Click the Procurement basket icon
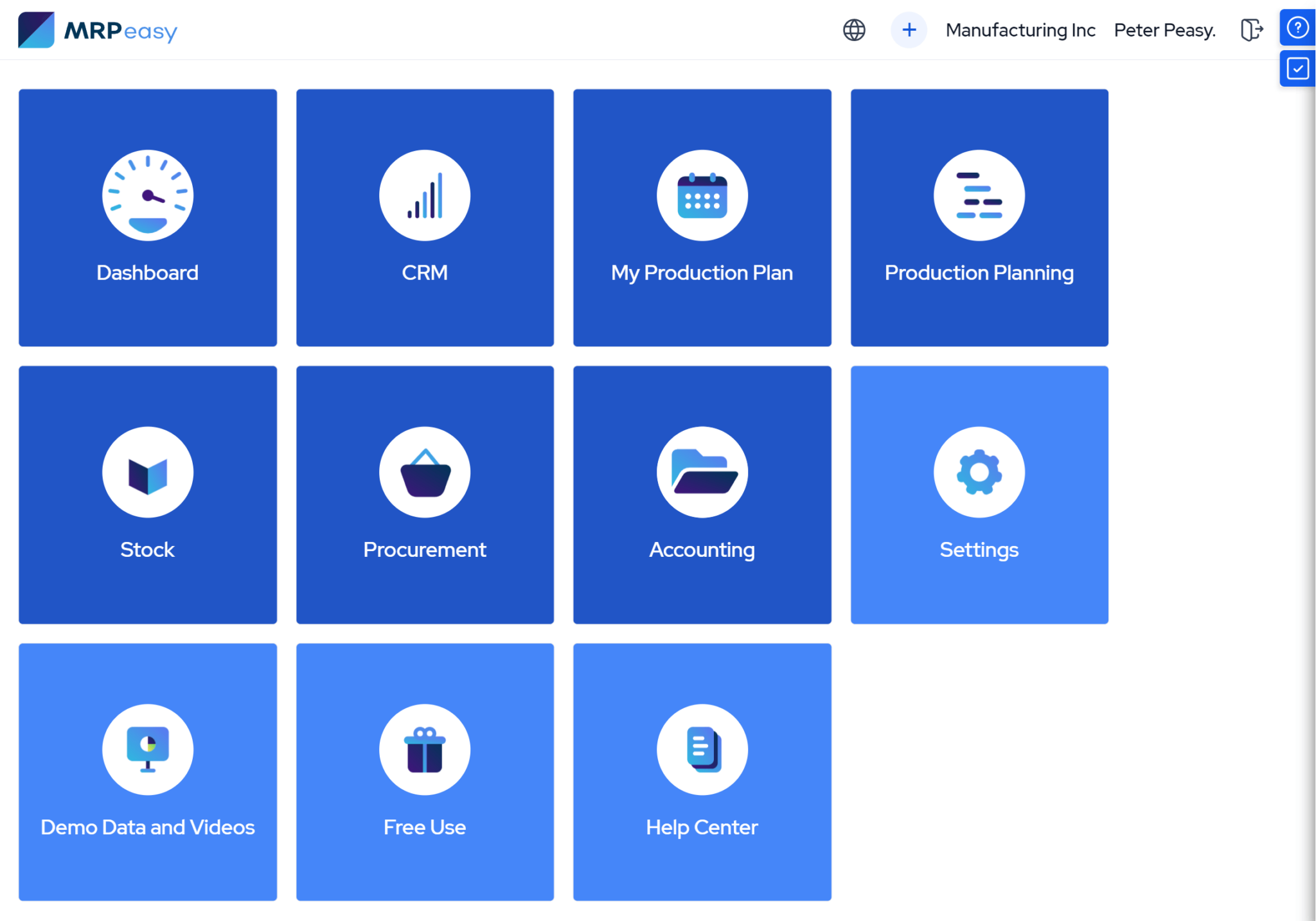The height and width of the screenshot is (921, 1316). [424, 472]
